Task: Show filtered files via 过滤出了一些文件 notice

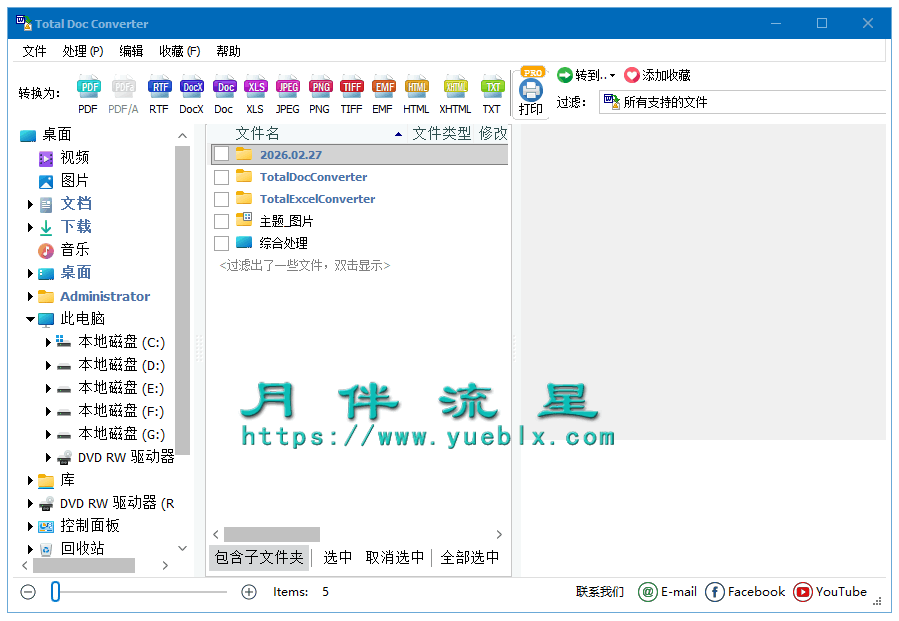Action: 305,265
